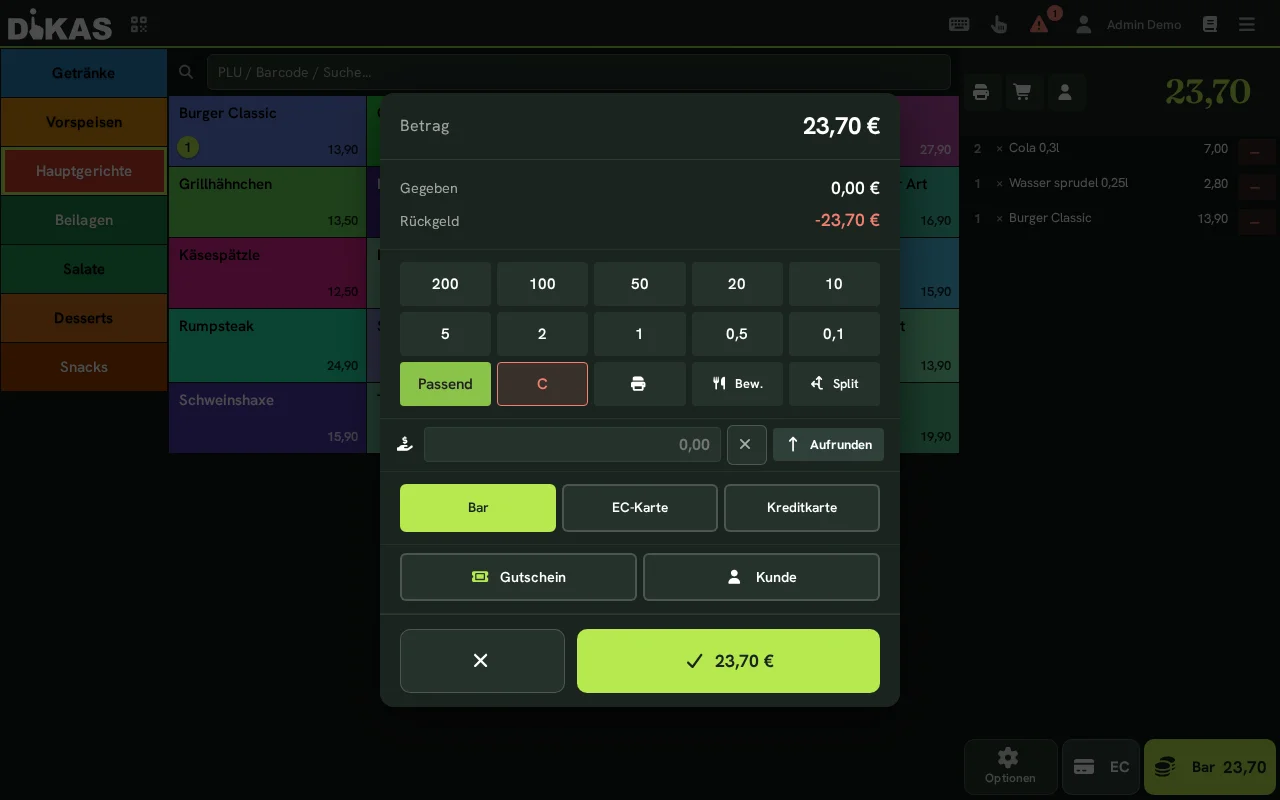1280x800 pixels.
Task: Open the Vorspeisen category
Action: click(84, 122)
